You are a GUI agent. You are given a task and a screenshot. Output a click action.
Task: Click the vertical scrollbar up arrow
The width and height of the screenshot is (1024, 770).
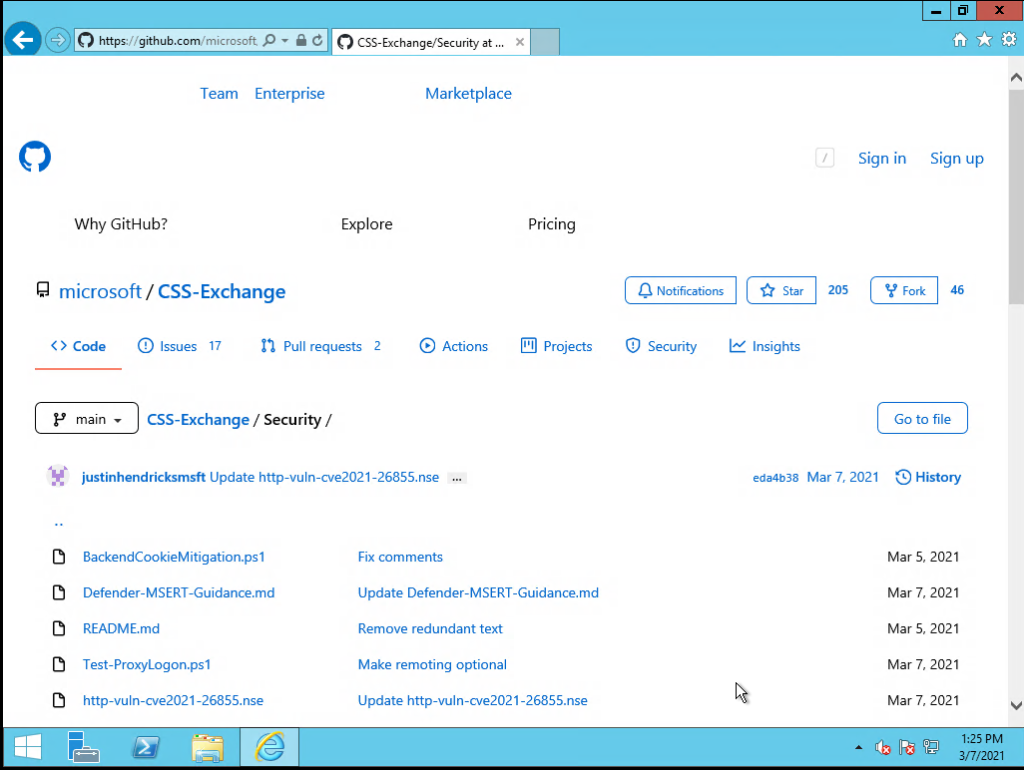(x=1016, y=77)
